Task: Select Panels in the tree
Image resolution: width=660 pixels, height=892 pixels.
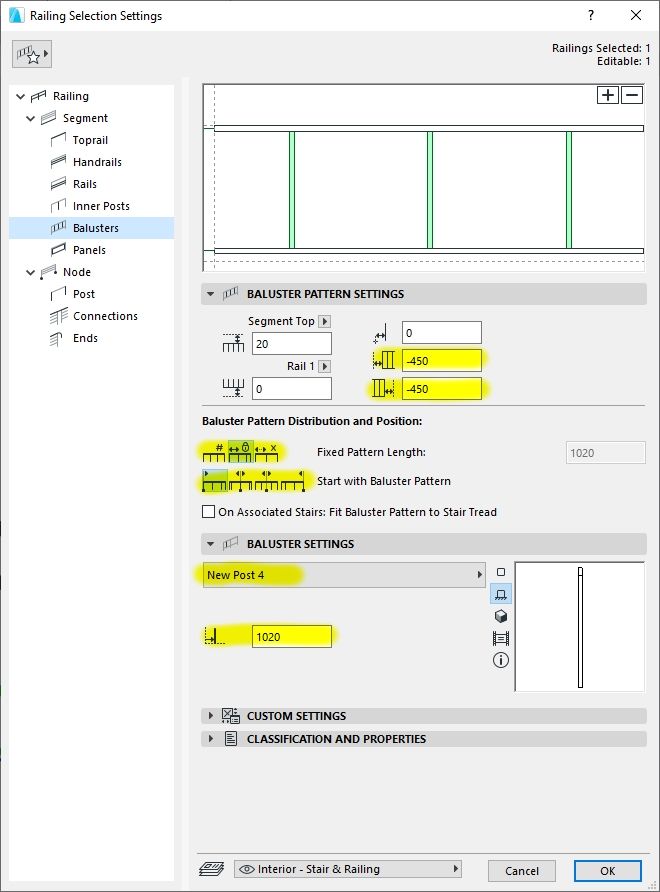Action: [x=89, y=250]
